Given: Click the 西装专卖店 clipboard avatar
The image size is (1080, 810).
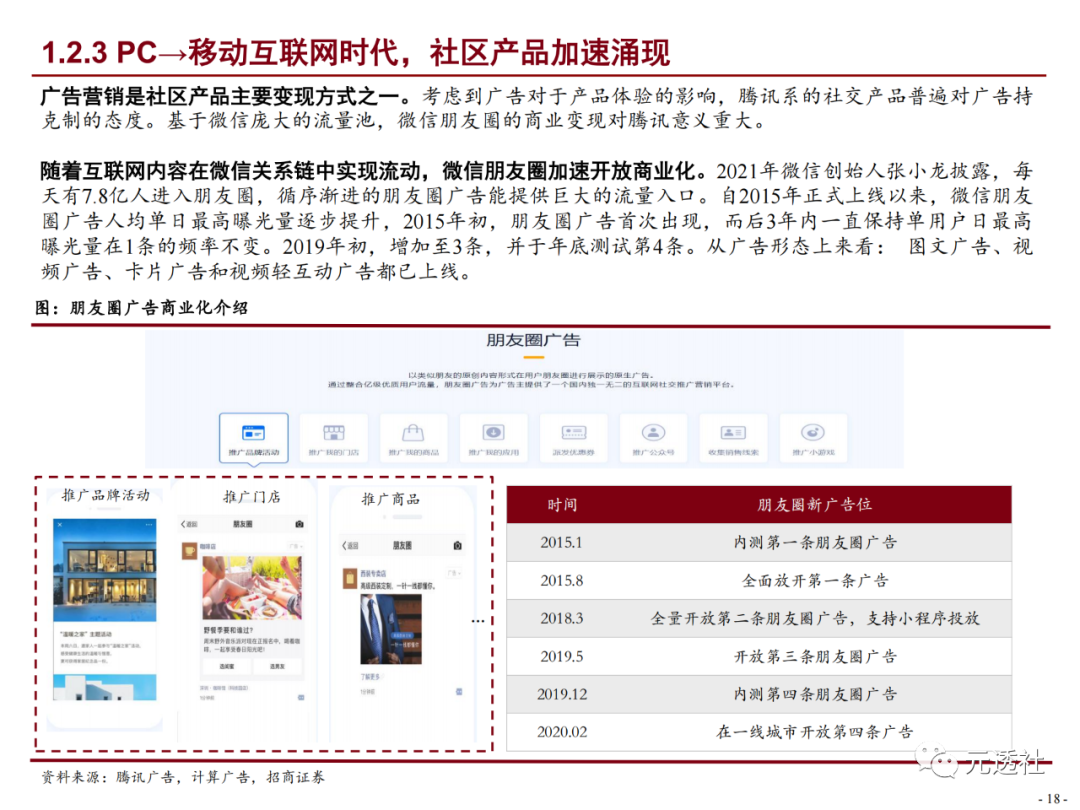Looking at the screenshot, I should 349,577.
